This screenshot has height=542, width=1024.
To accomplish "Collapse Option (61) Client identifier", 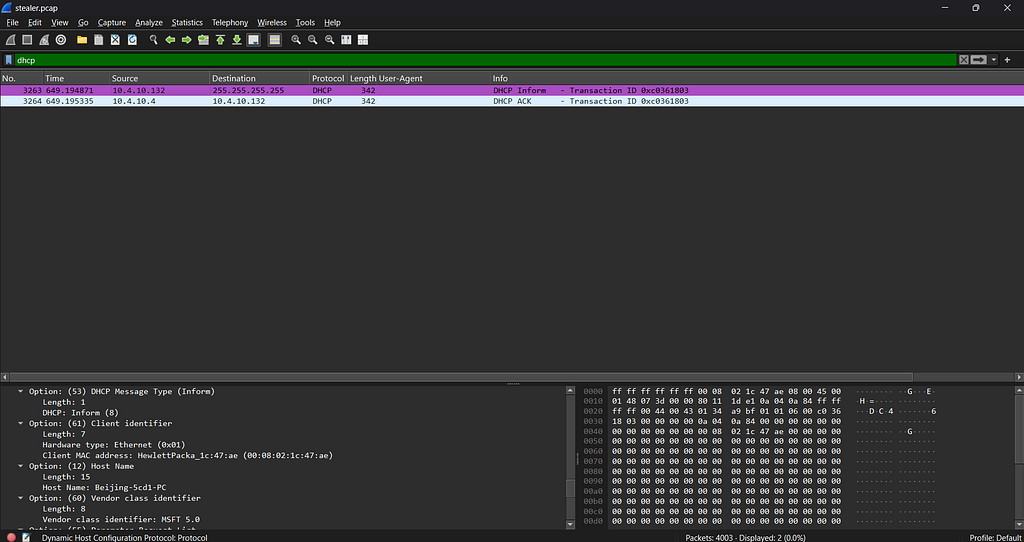I will [20, 423].
